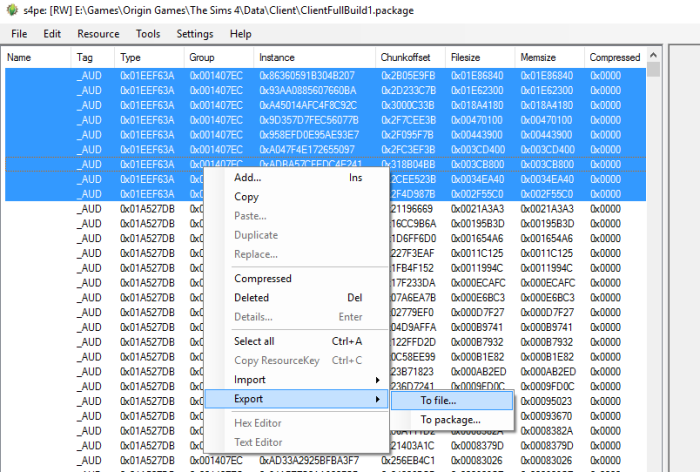Viewport: 700px width, 472px height.
Task: Click the s4pe application icon in title bar
Action: click(12, 10)
